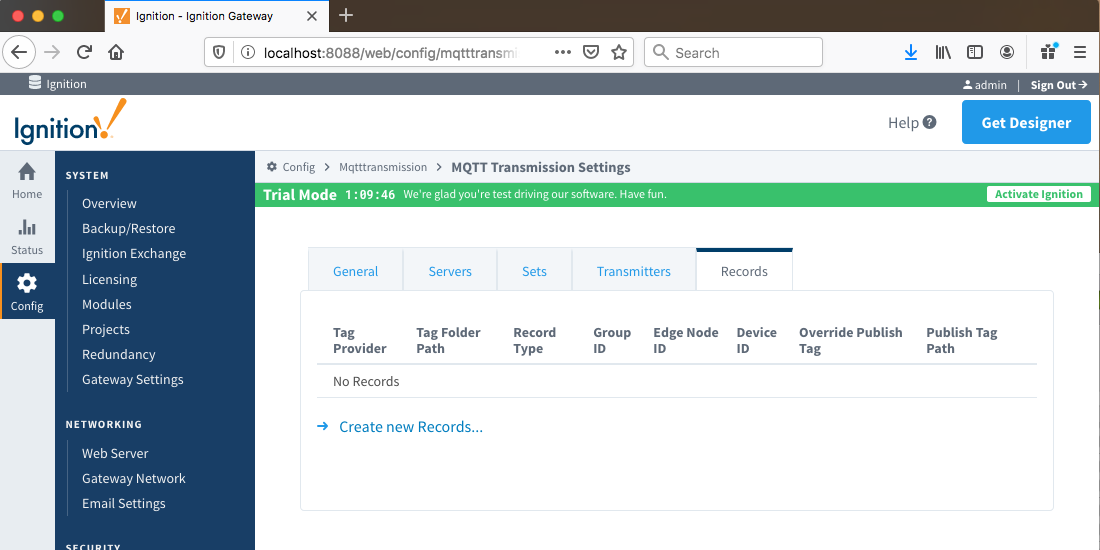Open the Status section chart icon
1100x550 pixels.
tap(27, 227)
